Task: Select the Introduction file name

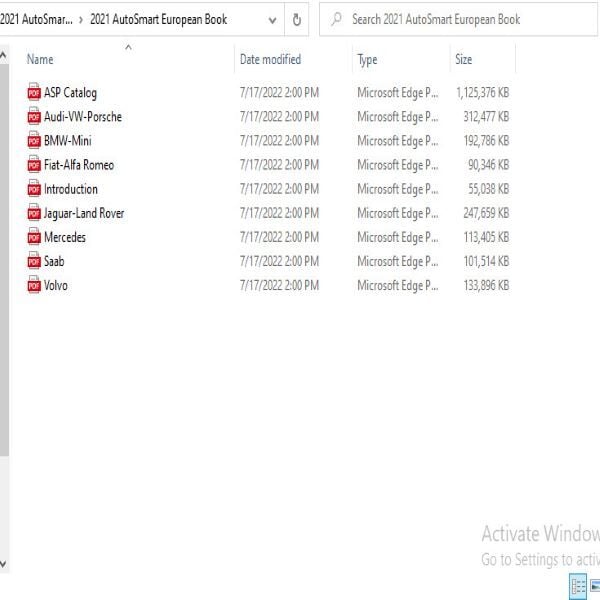Action: pos(71,189)
